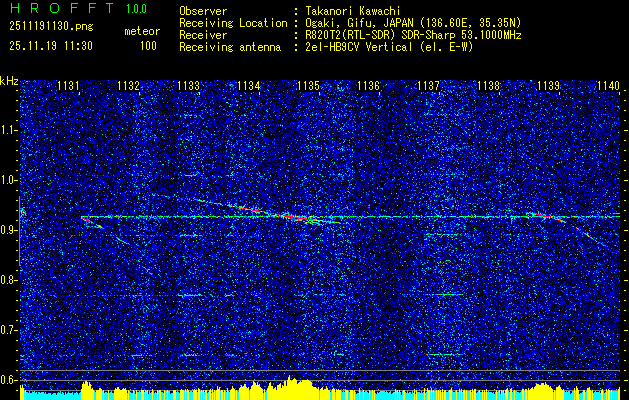Screen dimensions: 629x400
Task: Click the 1137 time marker
Action: pos(429,86)
